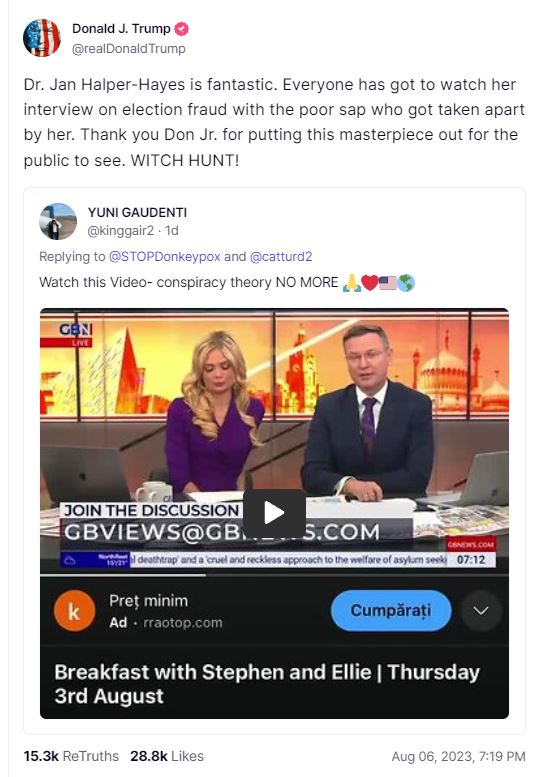Click the YUNI GAUDENTI display name

(x=137, y=213)
